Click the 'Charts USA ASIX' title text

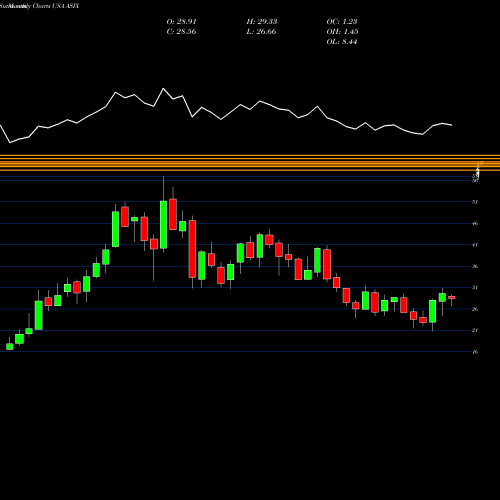coord(56,6)
